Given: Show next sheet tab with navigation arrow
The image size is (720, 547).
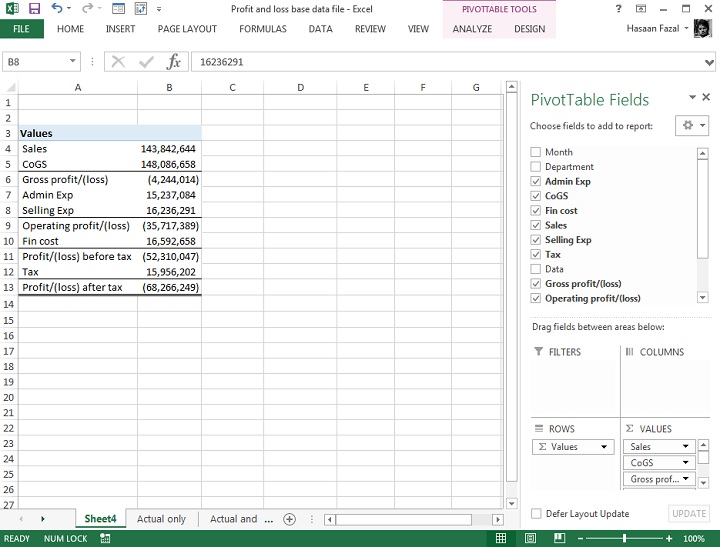Looking at the screenshot, I should (x=43, y=519).
